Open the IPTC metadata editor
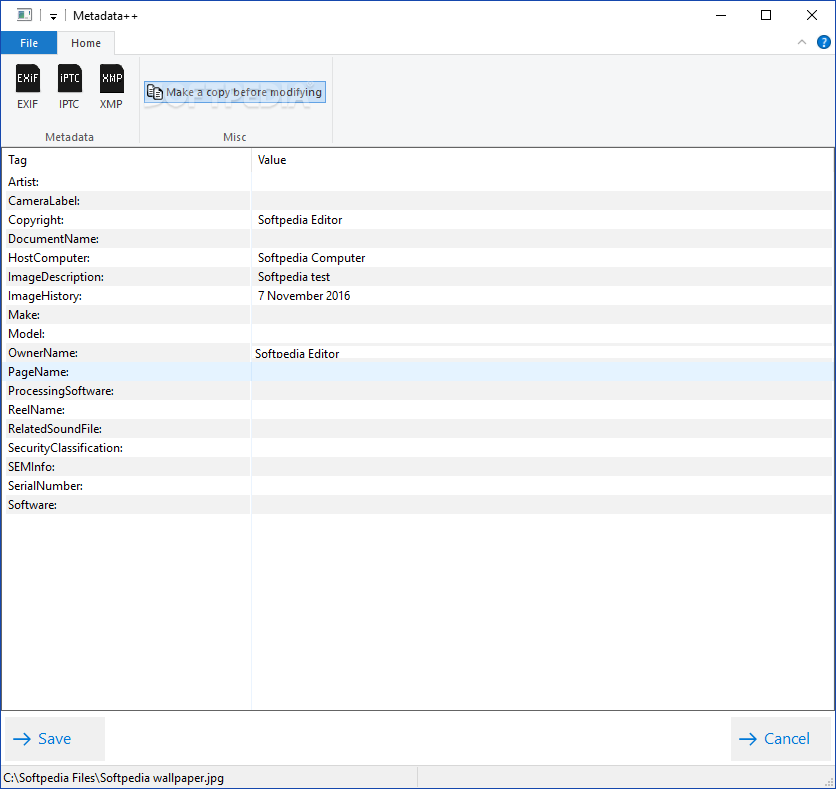Viewport: 836px width, 789px height. click(69, 87)
